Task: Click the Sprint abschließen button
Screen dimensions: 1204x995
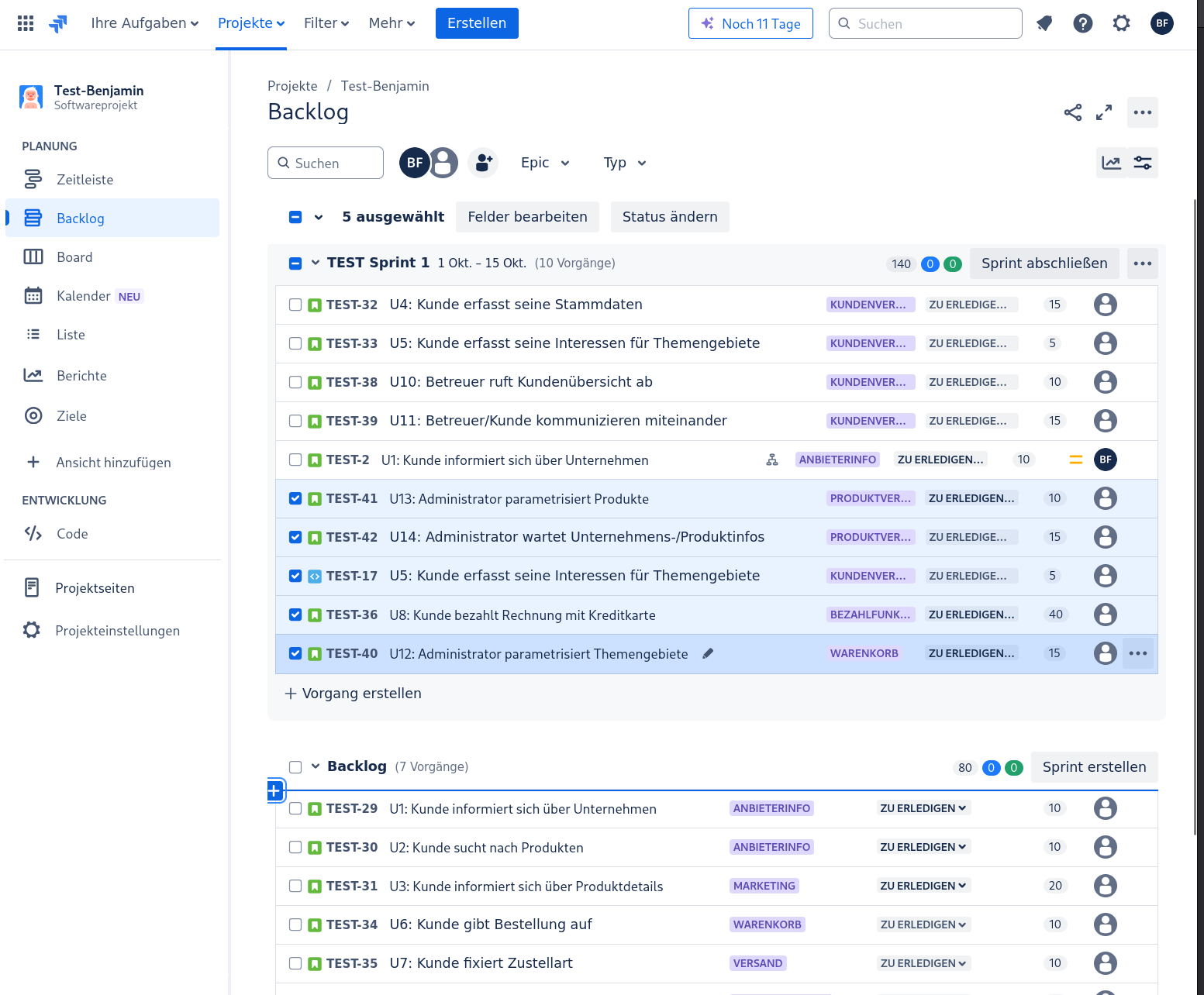Action: [x=1044, y=263]
